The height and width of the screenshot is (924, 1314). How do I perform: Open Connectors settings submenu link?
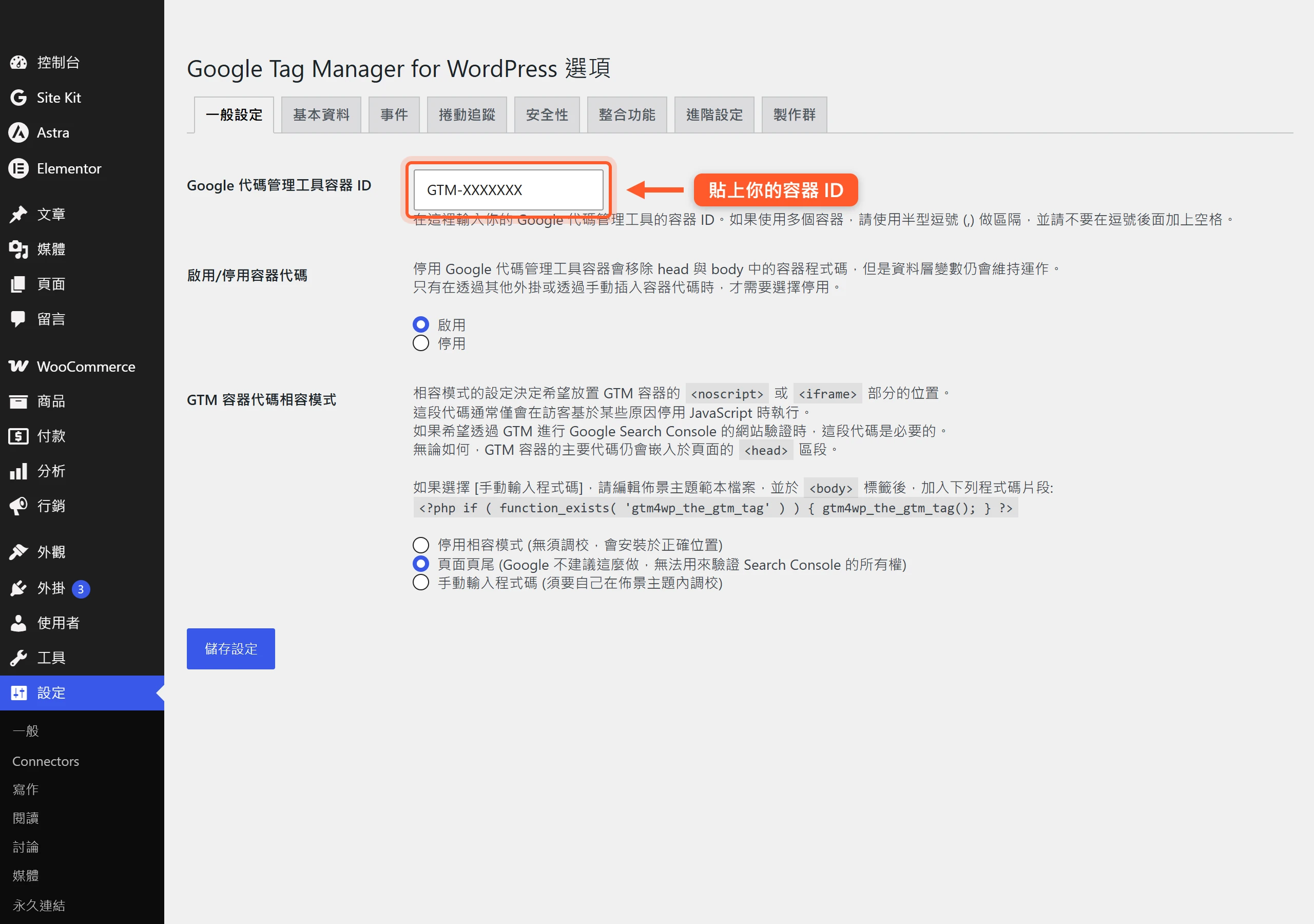click(x=46, y=761)
